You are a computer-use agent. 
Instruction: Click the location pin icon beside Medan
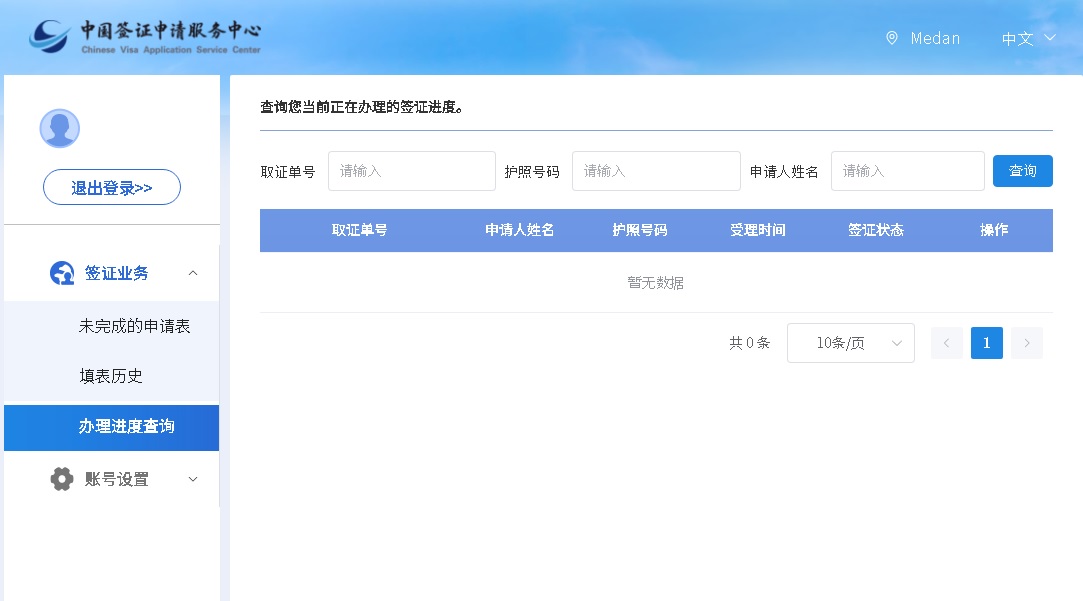tap(892, 38)
